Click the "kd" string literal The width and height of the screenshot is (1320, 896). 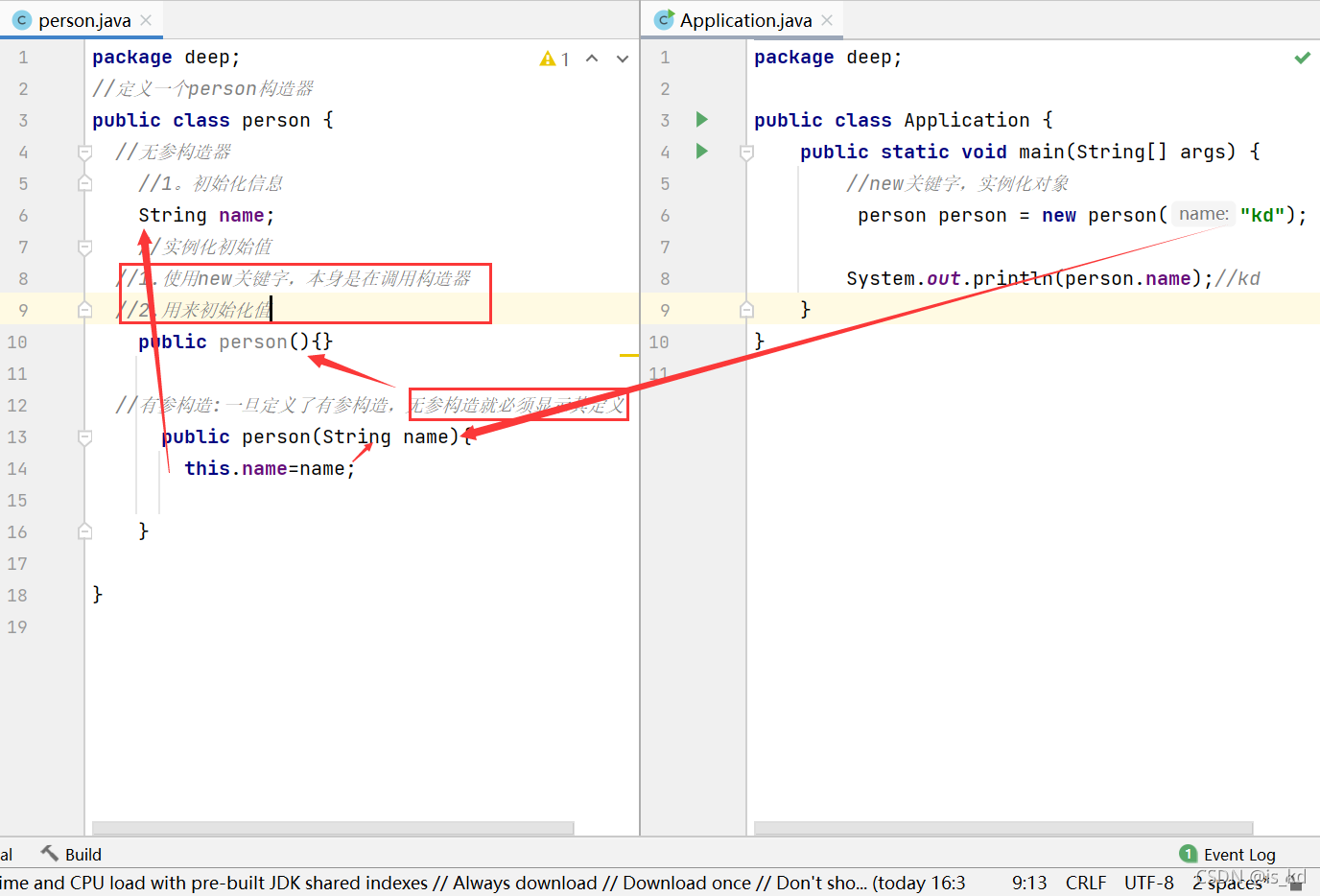1262,215
